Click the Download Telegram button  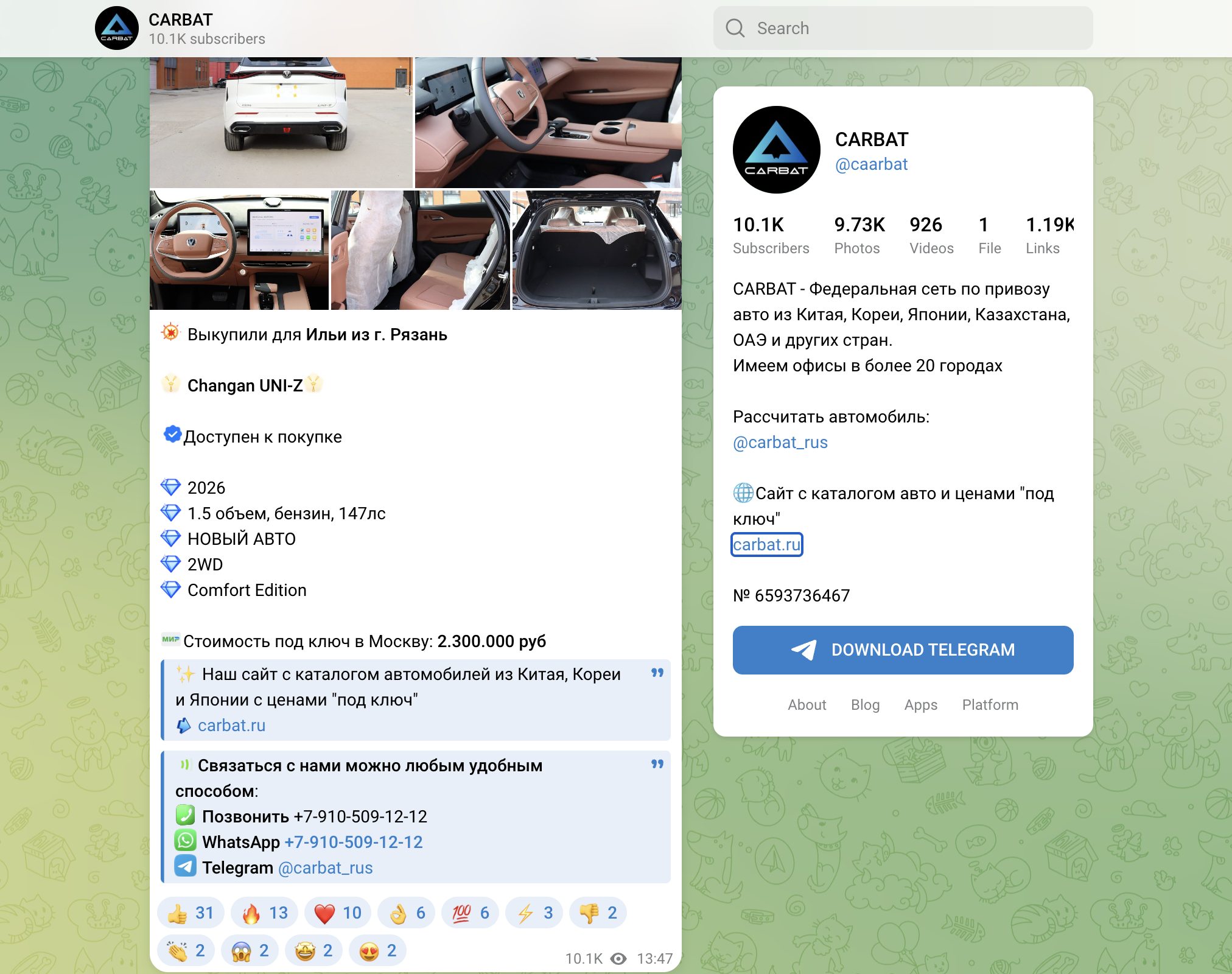pyautogui.click(x=903, y=650)
